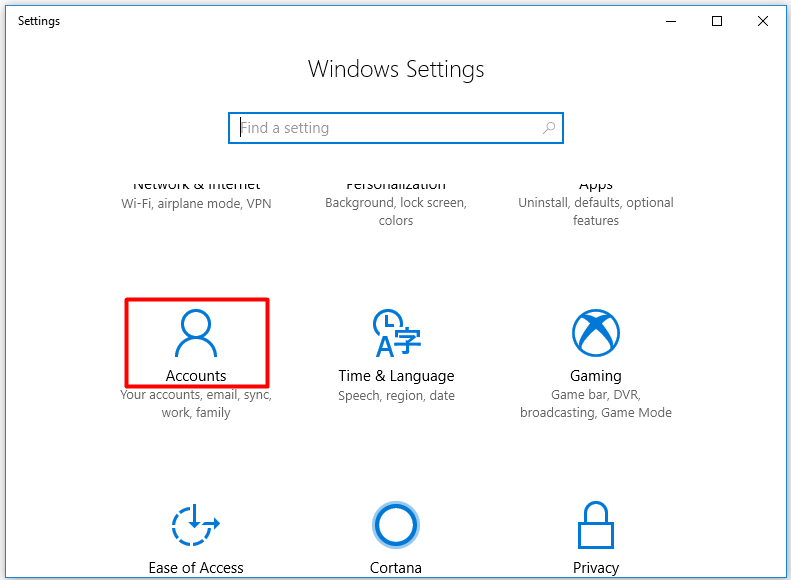Click 'Game bar, DVR, broadcasting' description

(596, 403)
